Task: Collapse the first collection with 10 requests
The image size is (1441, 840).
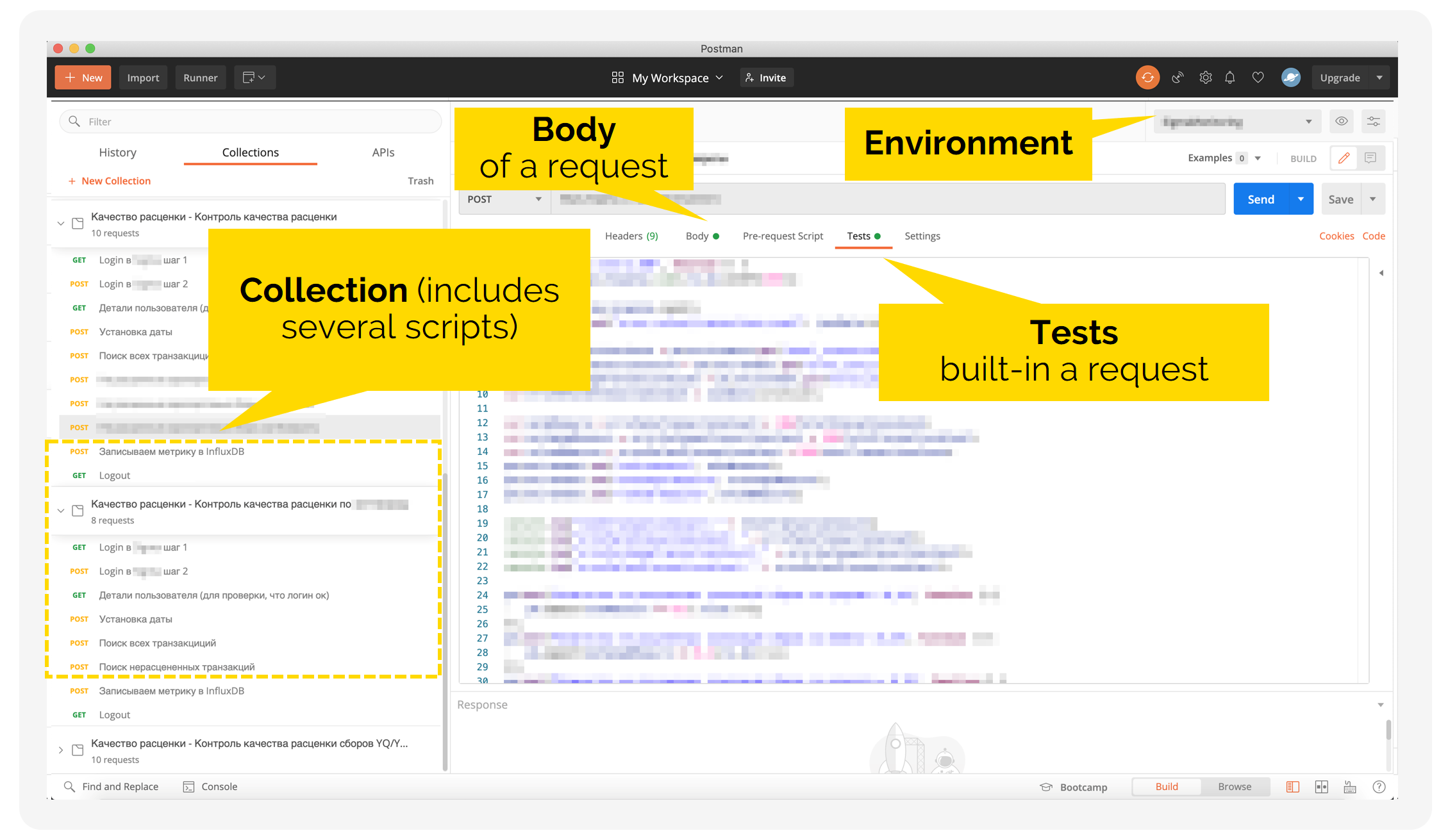Action: pyautogui.click(x=61, y=224)
